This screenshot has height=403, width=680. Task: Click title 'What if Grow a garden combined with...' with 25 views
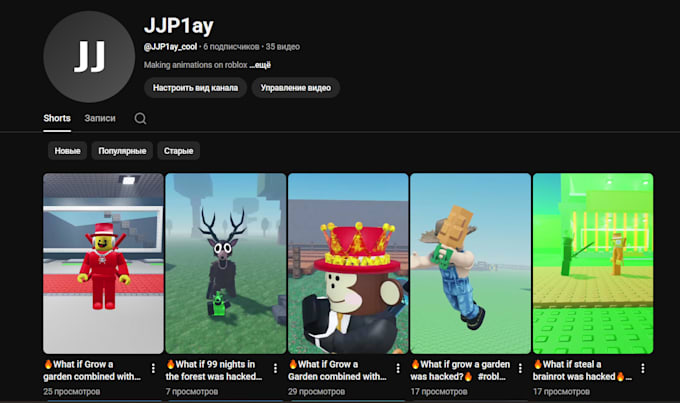coord(92,370)
